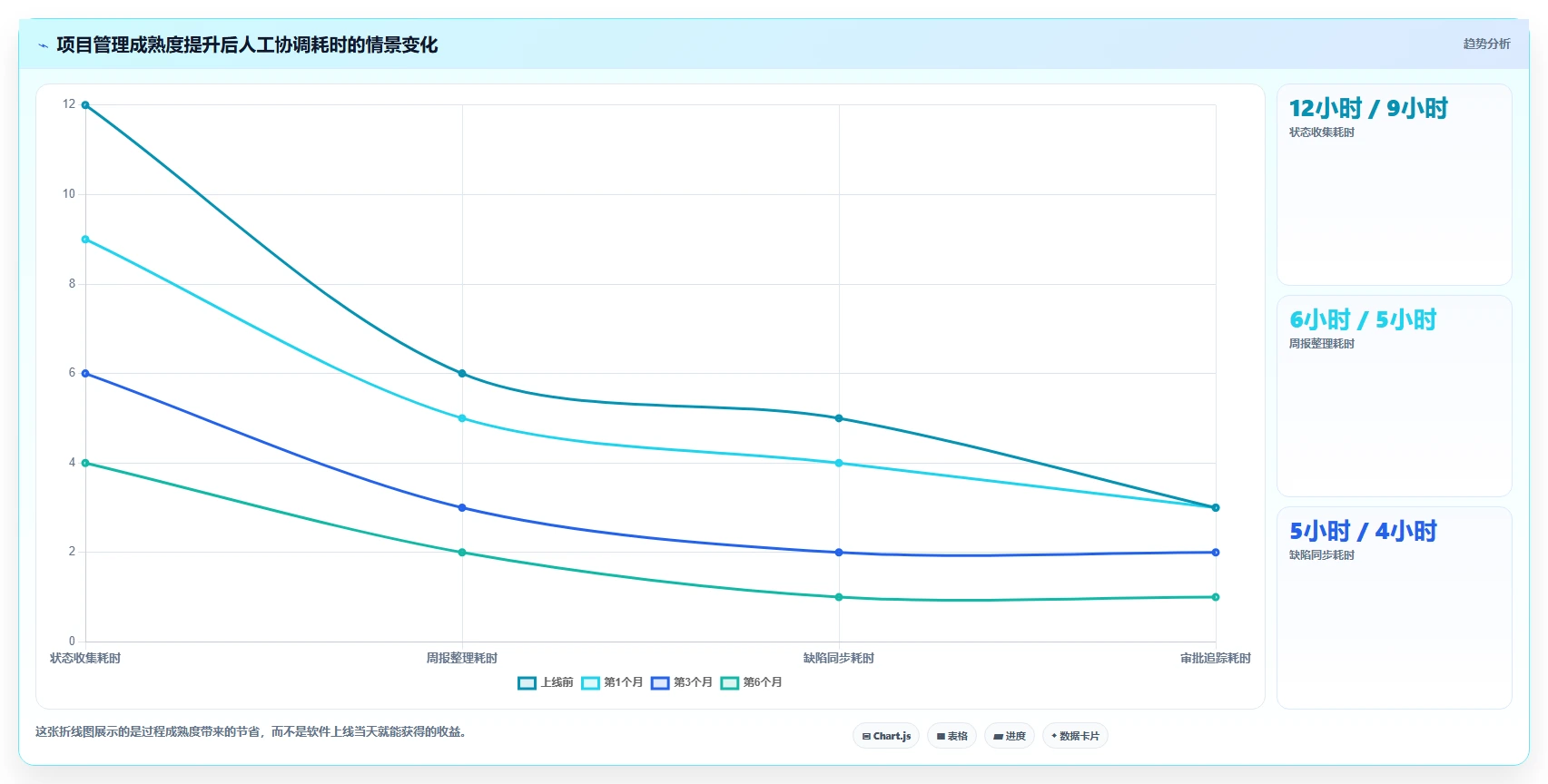The height and width of the screenshot is (784, 1548).
Task: Select the 第6个月 point at 状态收集耗时 (4)
Action: coord(85,463)
